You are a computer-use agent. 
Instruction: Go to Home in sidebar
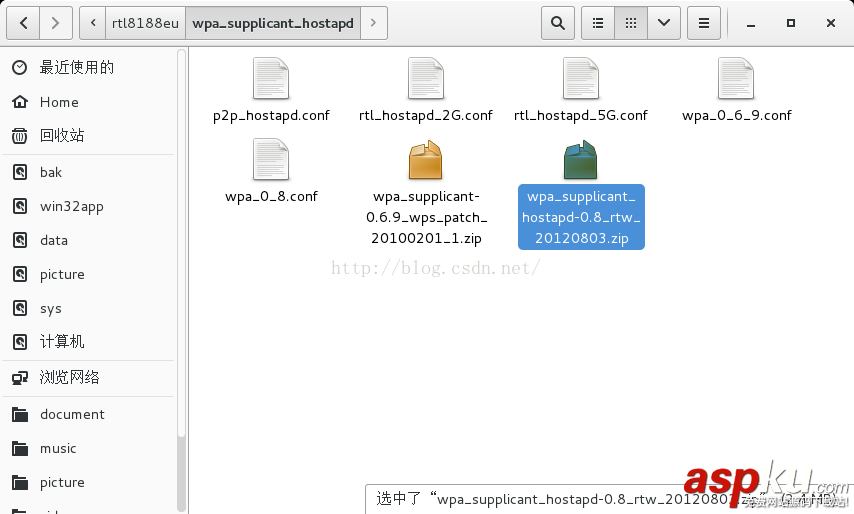pyautogui.click(x=89, y=102)
